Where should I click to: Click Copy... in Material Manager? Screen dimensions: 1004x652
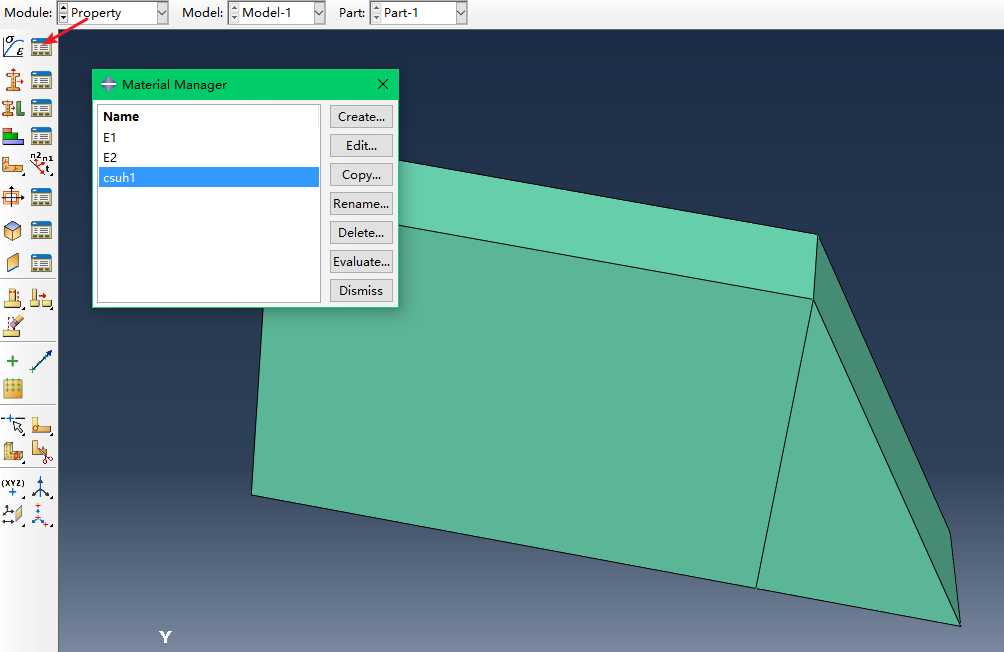(361, 175)
